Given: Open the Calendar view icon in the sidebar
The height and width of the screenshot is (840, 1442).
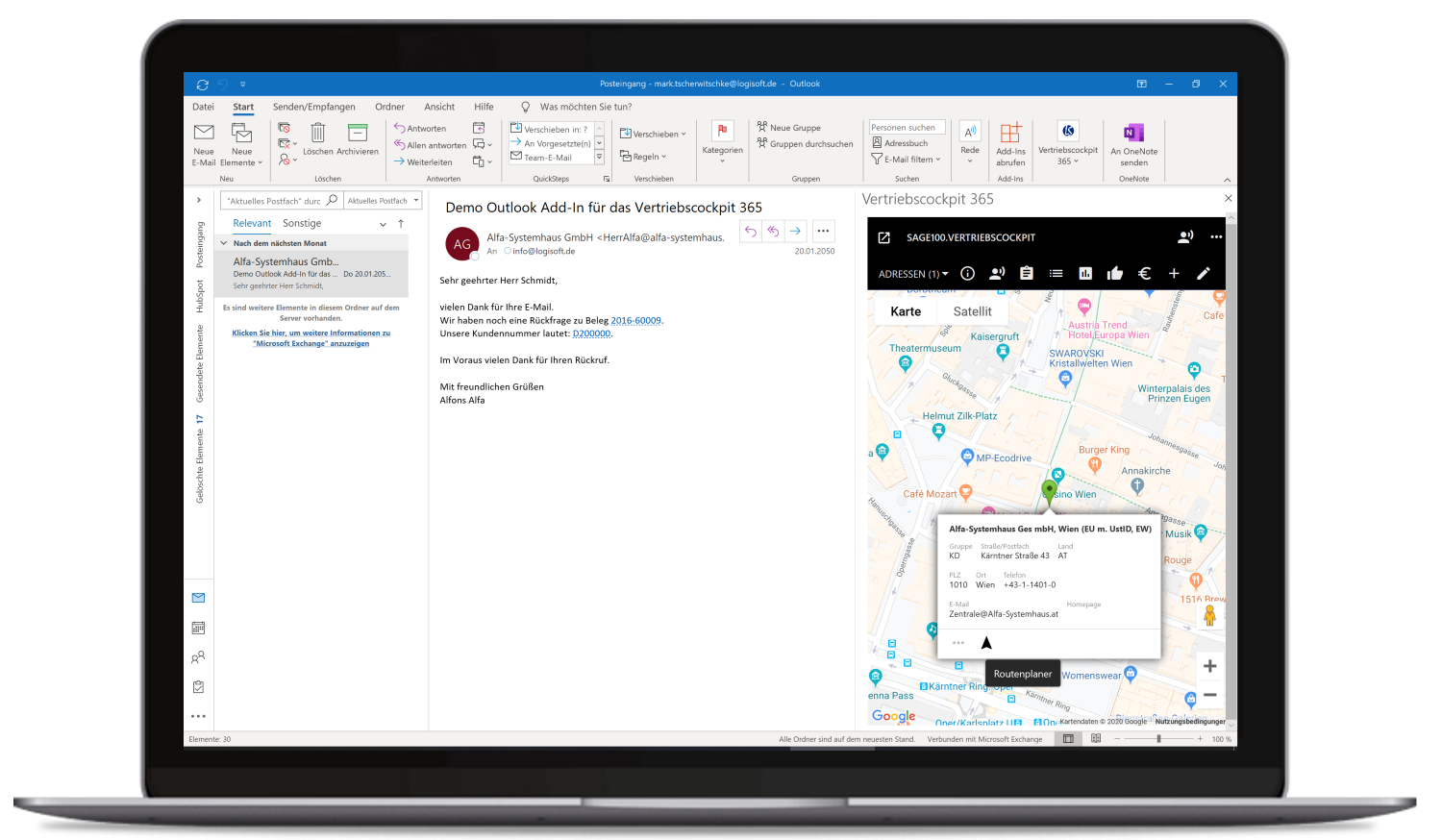Looking at the screenshot, I should pyautogui.click(x=198, y=628).
